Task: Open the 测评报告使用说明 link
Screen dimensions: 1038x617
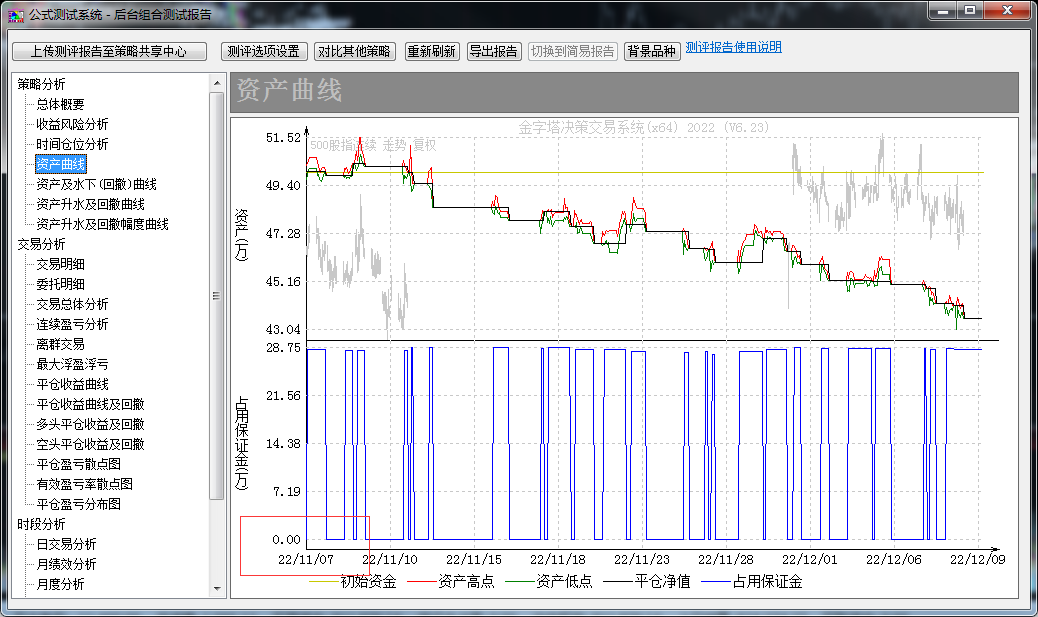Action: click(733, 47)
